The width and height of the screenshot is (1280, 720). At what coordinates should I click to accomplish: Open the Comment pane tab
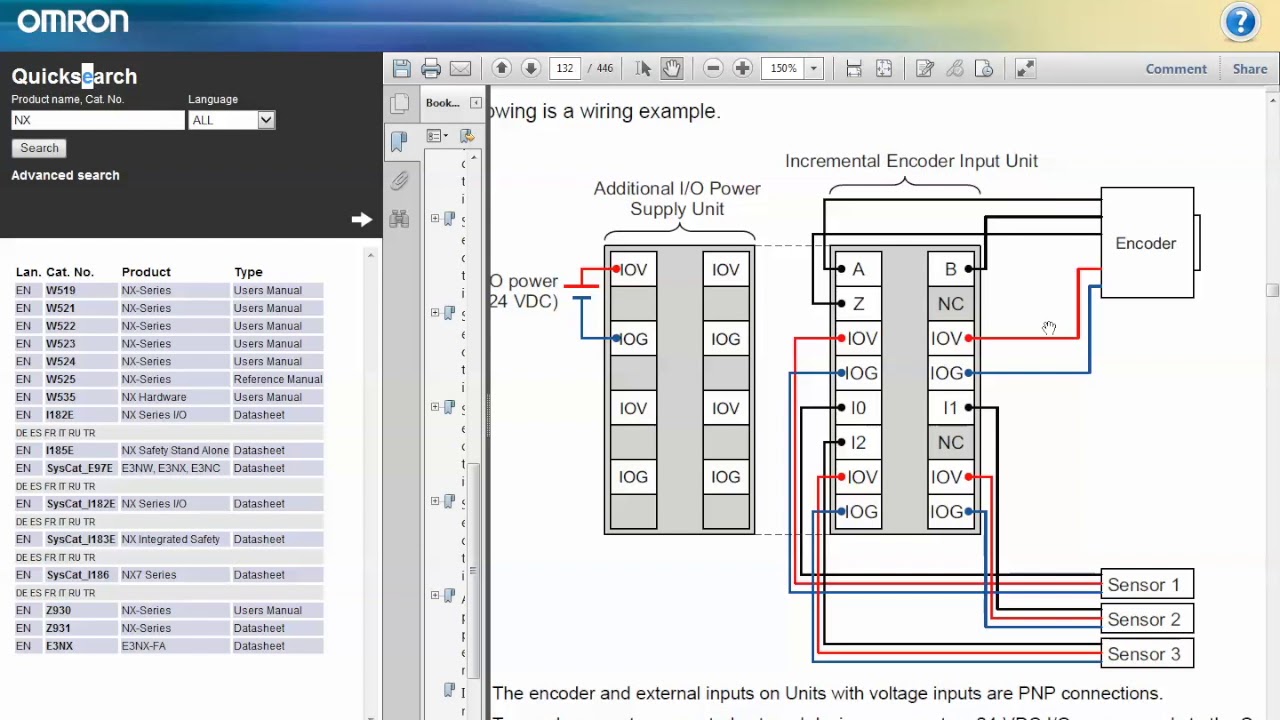pos(1176,68)
